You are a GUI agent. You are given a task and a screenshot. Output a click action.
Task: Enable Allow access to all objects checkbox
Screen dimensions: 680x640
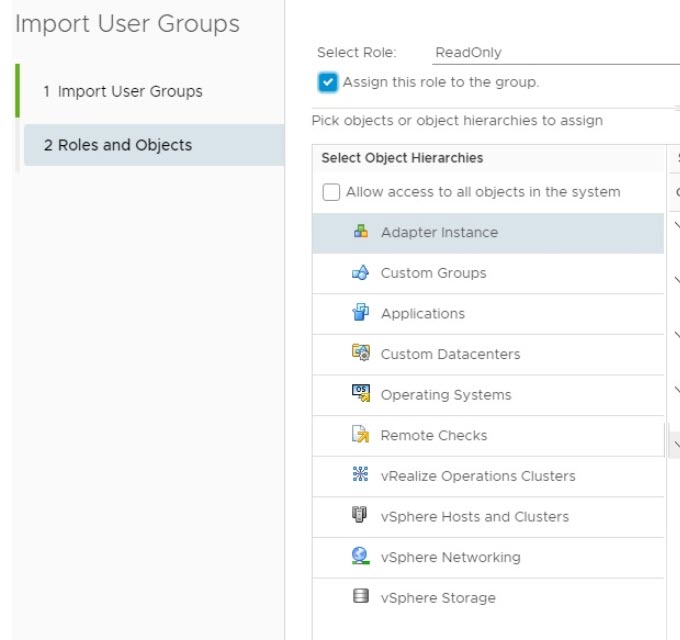point(331,192)
